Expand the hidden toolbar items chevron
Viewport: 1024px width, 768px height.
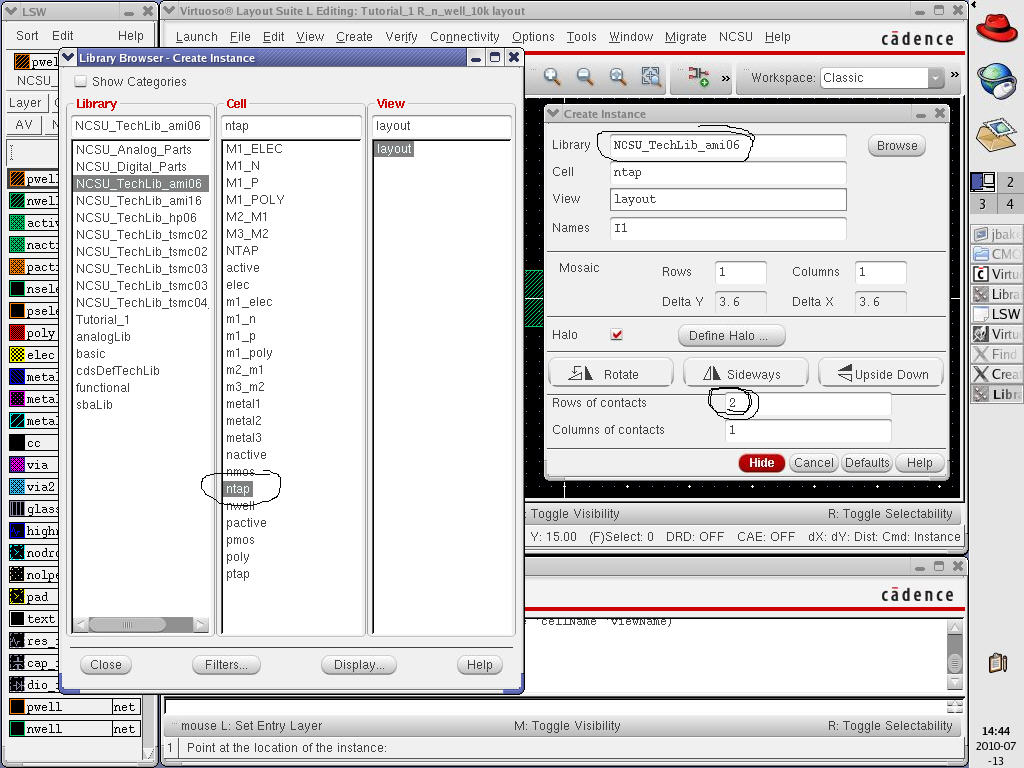(x=725, y=78)
